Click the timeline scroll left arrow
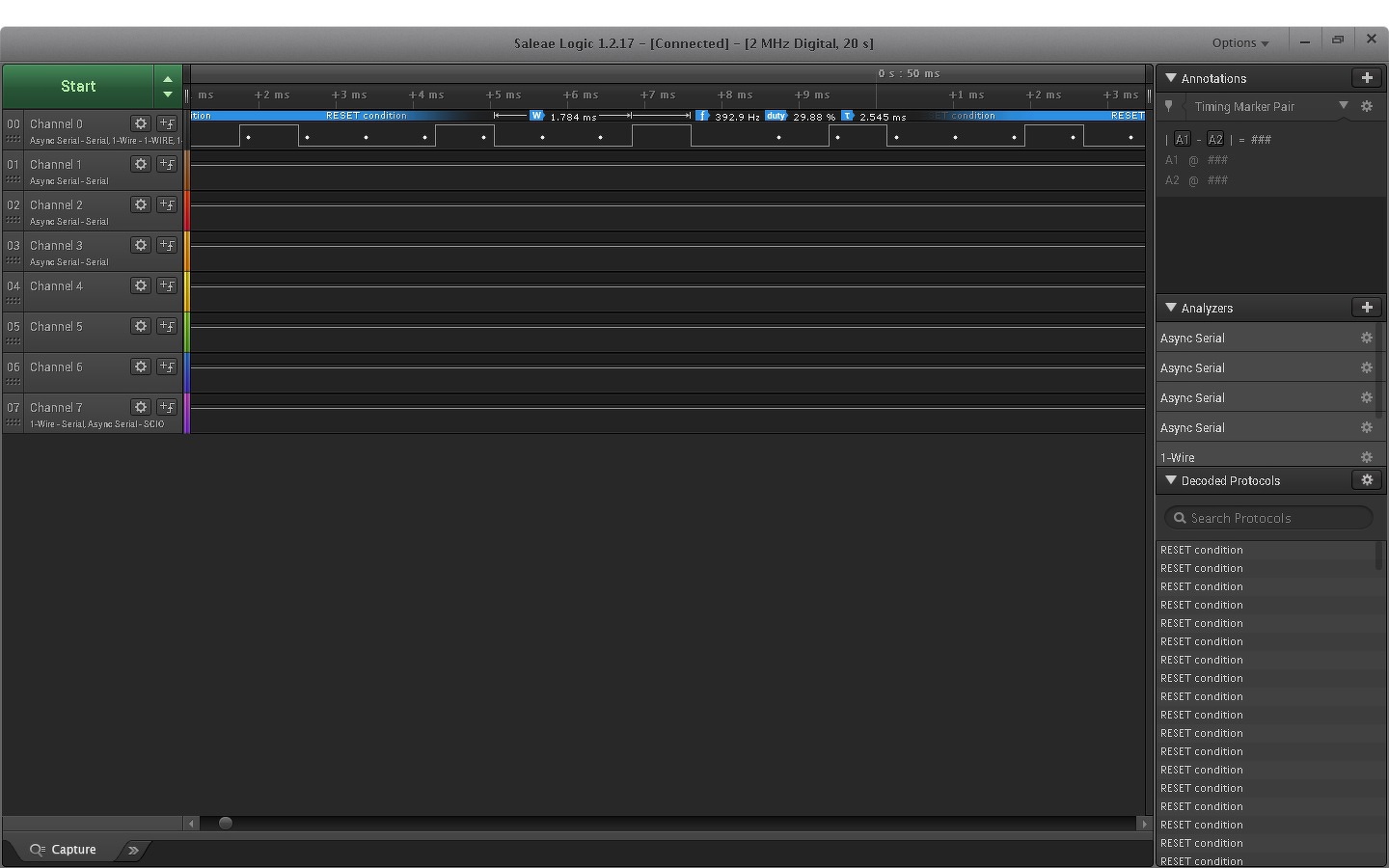The image size is (1389, 868). (x=191, y=823)
